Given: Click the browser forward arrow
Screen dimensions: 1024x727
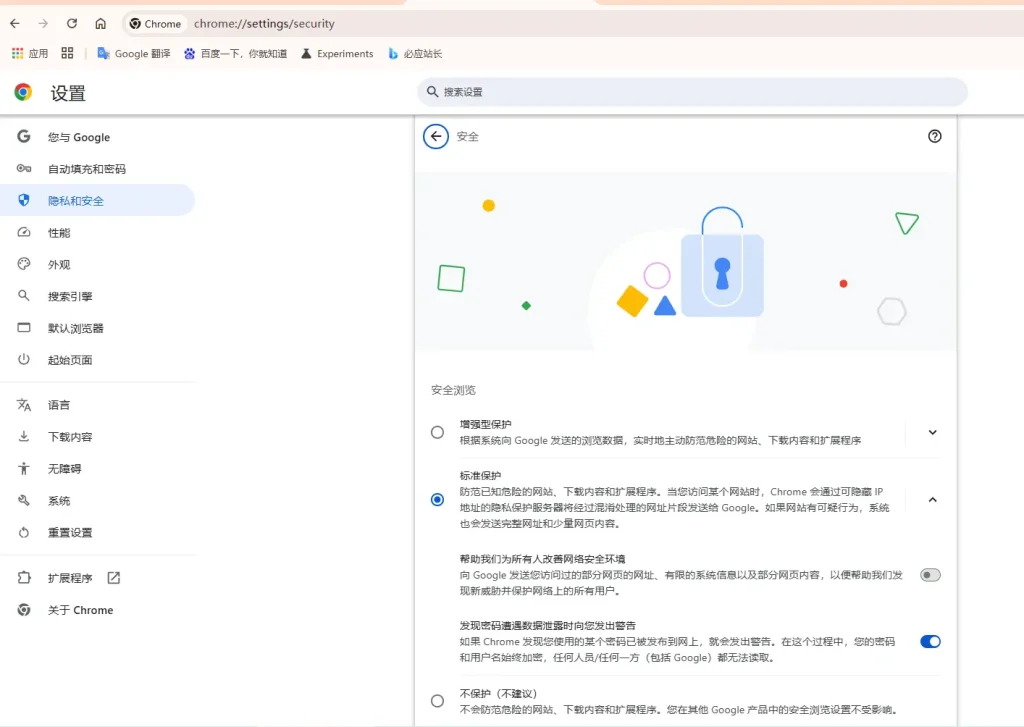Looking at the screenshot, I should [x=43, y=24].
